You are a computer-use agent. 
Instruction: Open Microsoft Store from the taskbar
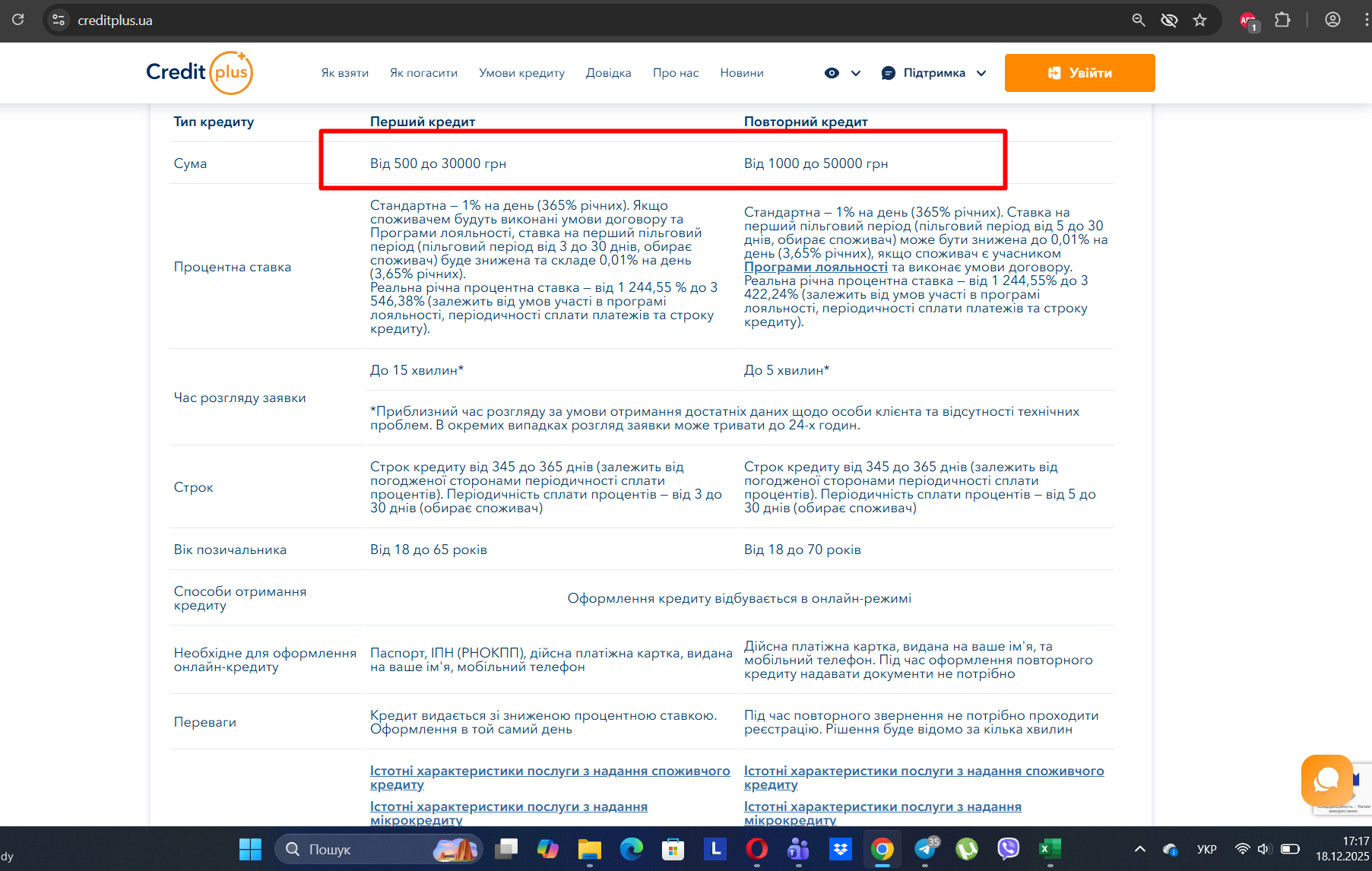tap(673, 849)
